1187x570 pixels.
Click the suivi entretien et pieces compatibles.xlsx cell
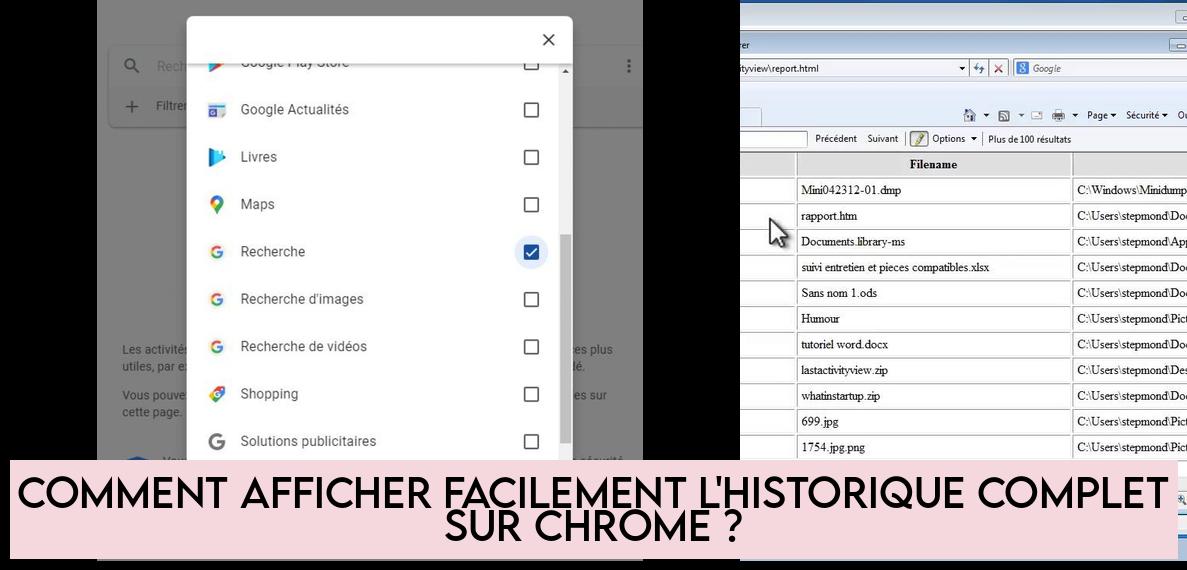[933, 268]
